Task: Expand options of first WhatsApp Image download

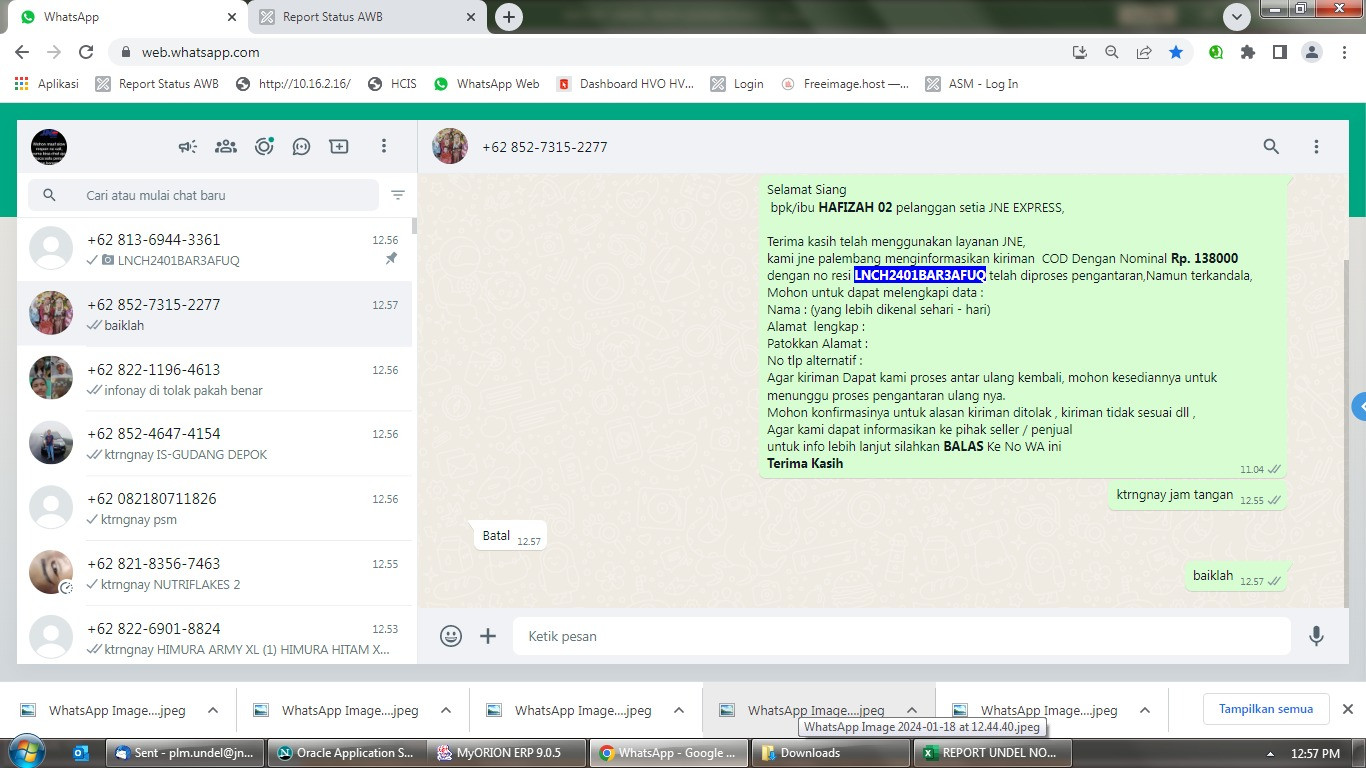Action: 213,710
